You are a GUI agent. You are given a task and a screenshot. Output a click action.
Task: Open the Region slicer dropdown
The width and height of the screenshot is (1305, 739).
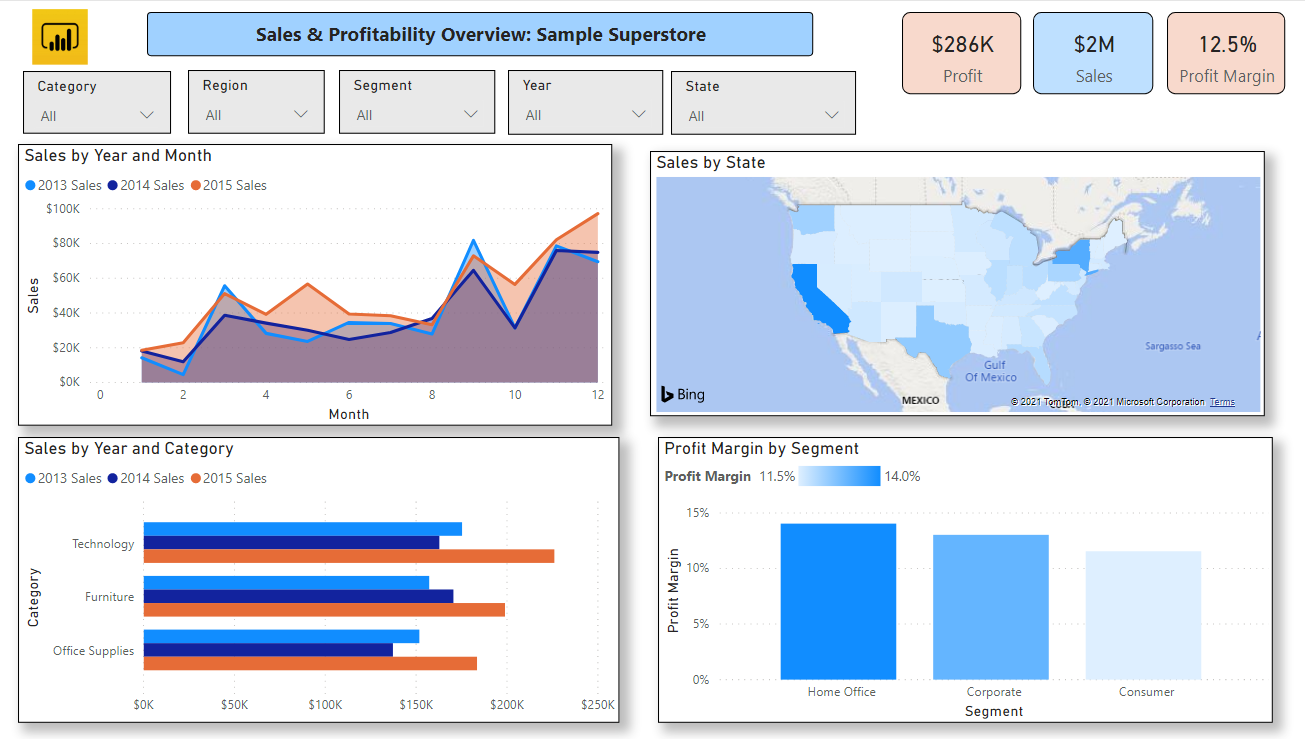click(x=302, y=114)
